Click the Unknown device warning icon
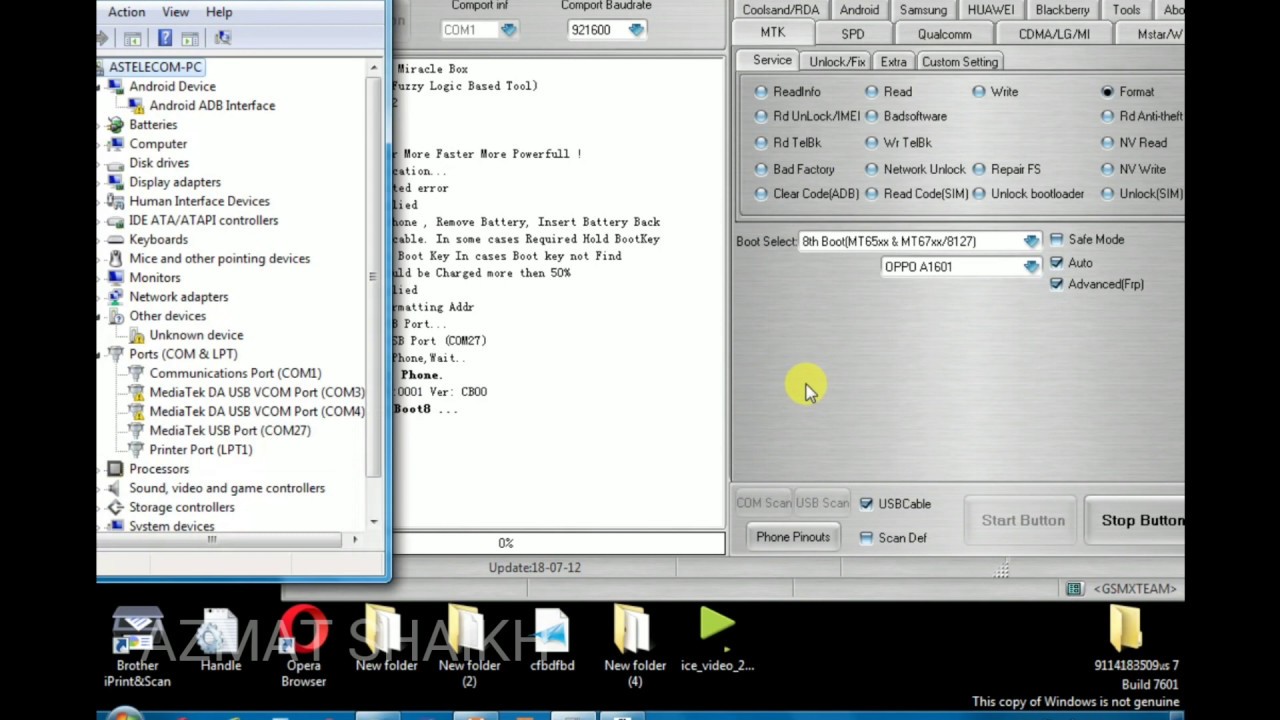 (x=137, y=335)
